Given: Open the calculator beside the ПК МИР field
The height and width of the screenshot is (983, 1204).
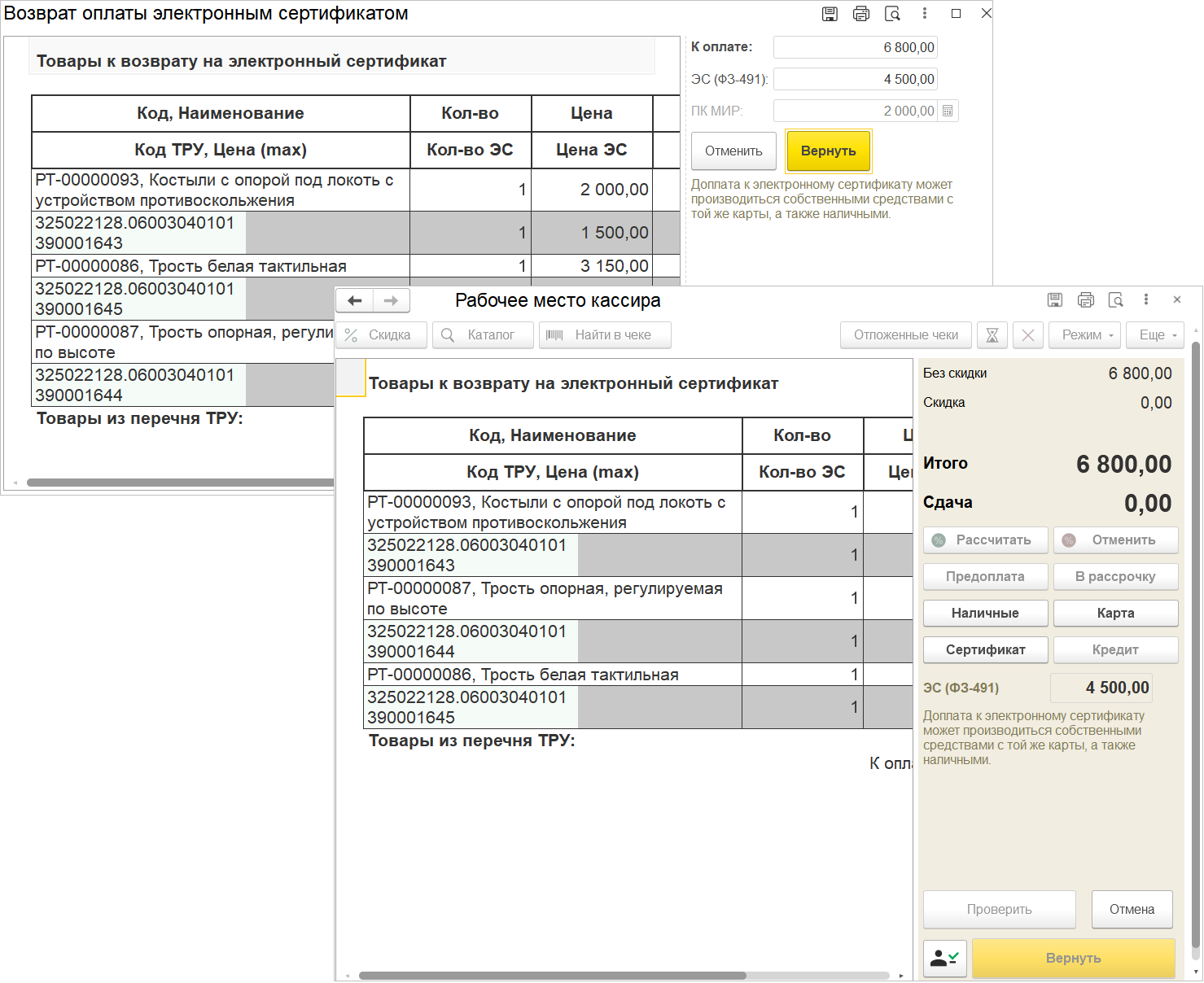Looking at the screenshot, I should pyautogui.click(x=948, y=111).
